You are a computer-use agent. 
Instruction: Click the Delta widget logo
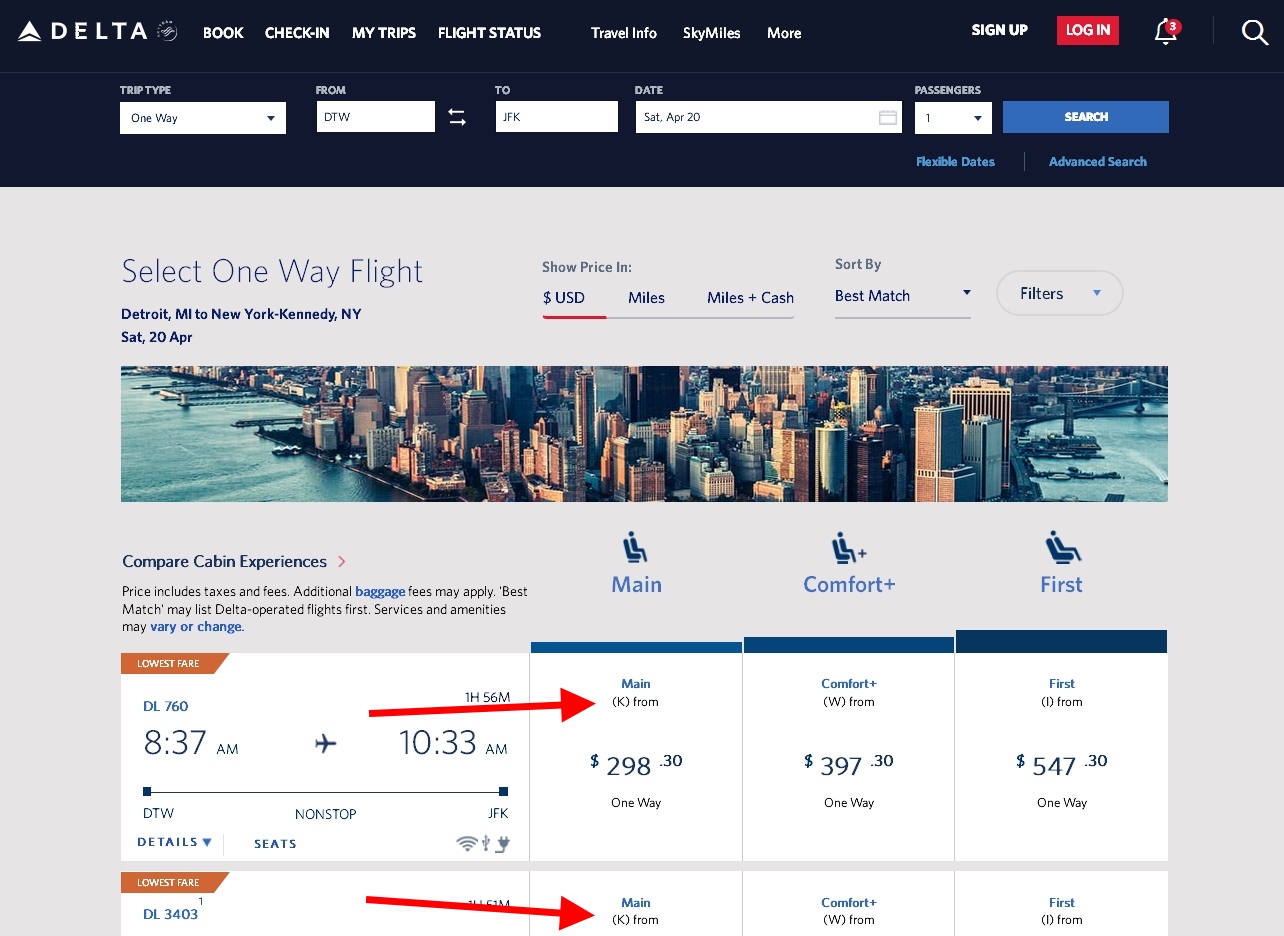(166, 30)
